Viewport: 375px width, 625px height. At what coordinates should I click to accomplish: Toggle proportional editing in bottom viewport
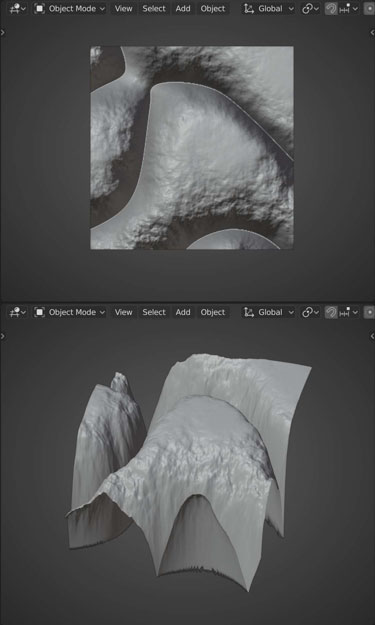coord(369,312)
